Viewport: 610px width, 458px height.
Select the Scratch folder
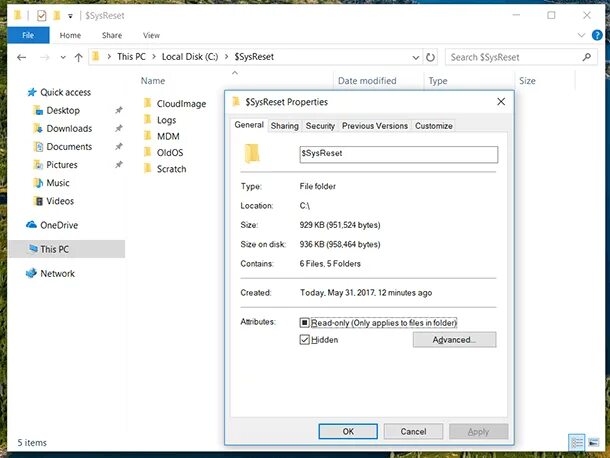point(172,169)
